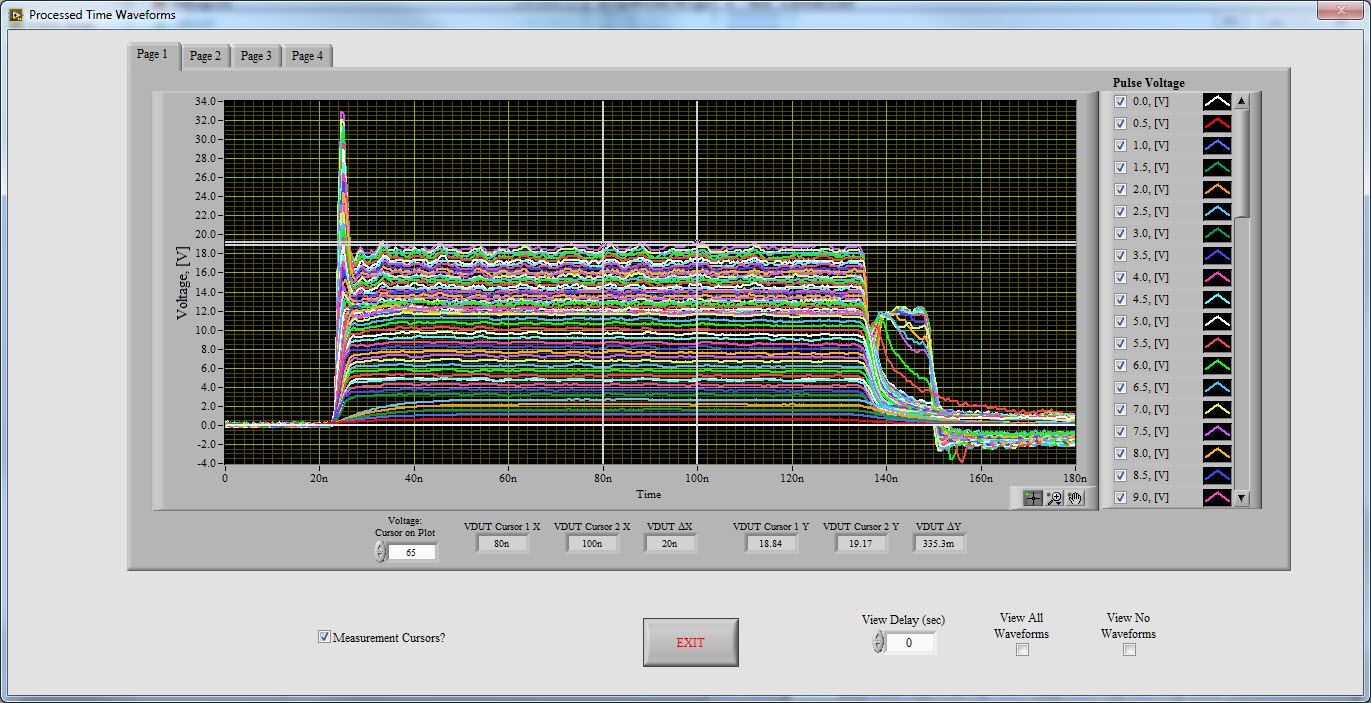Click the 0.5 V red plot line icon
The width and height of the screenshot is (1371, 703).
click(x=1216, y=123)
